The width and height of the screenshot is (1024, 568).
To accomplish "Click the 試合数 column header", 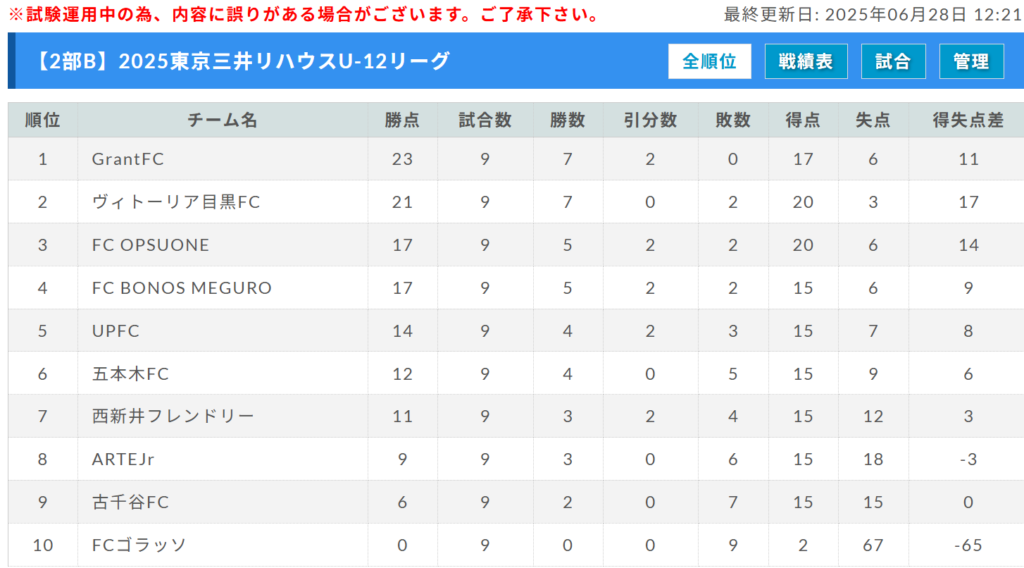I will [485, 120].
